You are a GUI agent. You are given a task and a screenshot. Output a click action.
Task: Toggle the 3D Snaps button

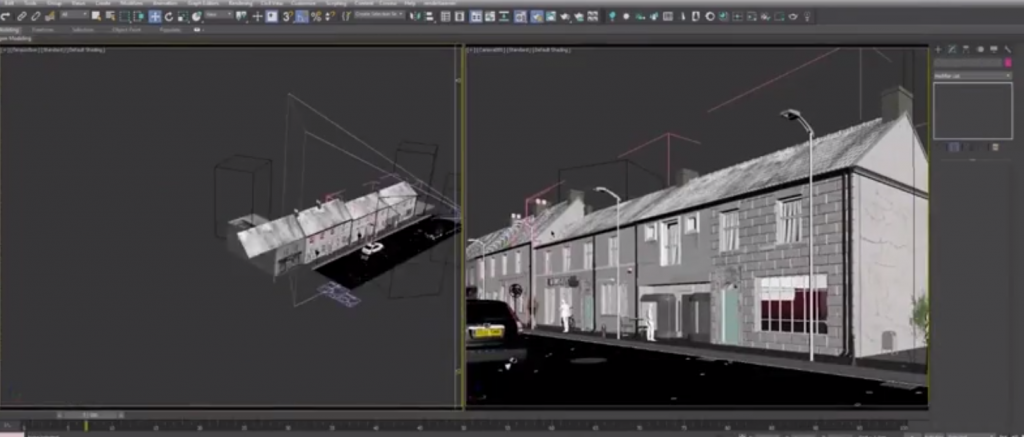coord(287,16)
